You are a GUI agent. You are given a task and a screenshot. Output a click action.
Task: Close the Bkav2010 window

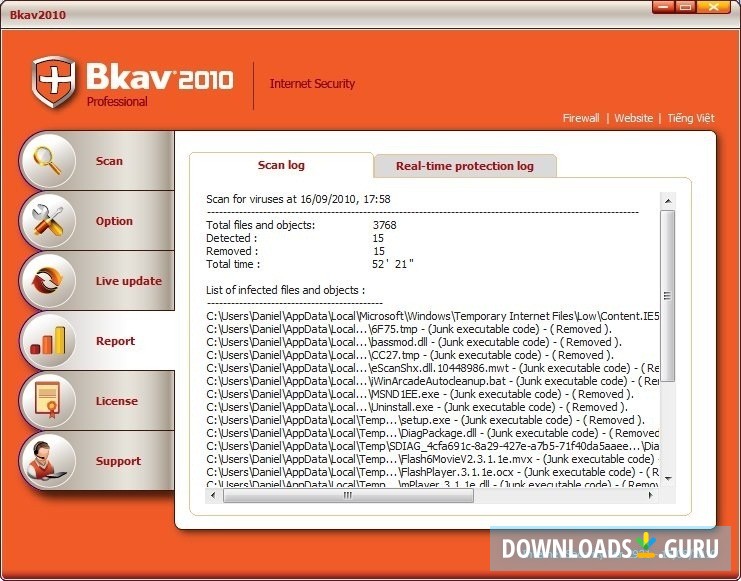point(713,7)
